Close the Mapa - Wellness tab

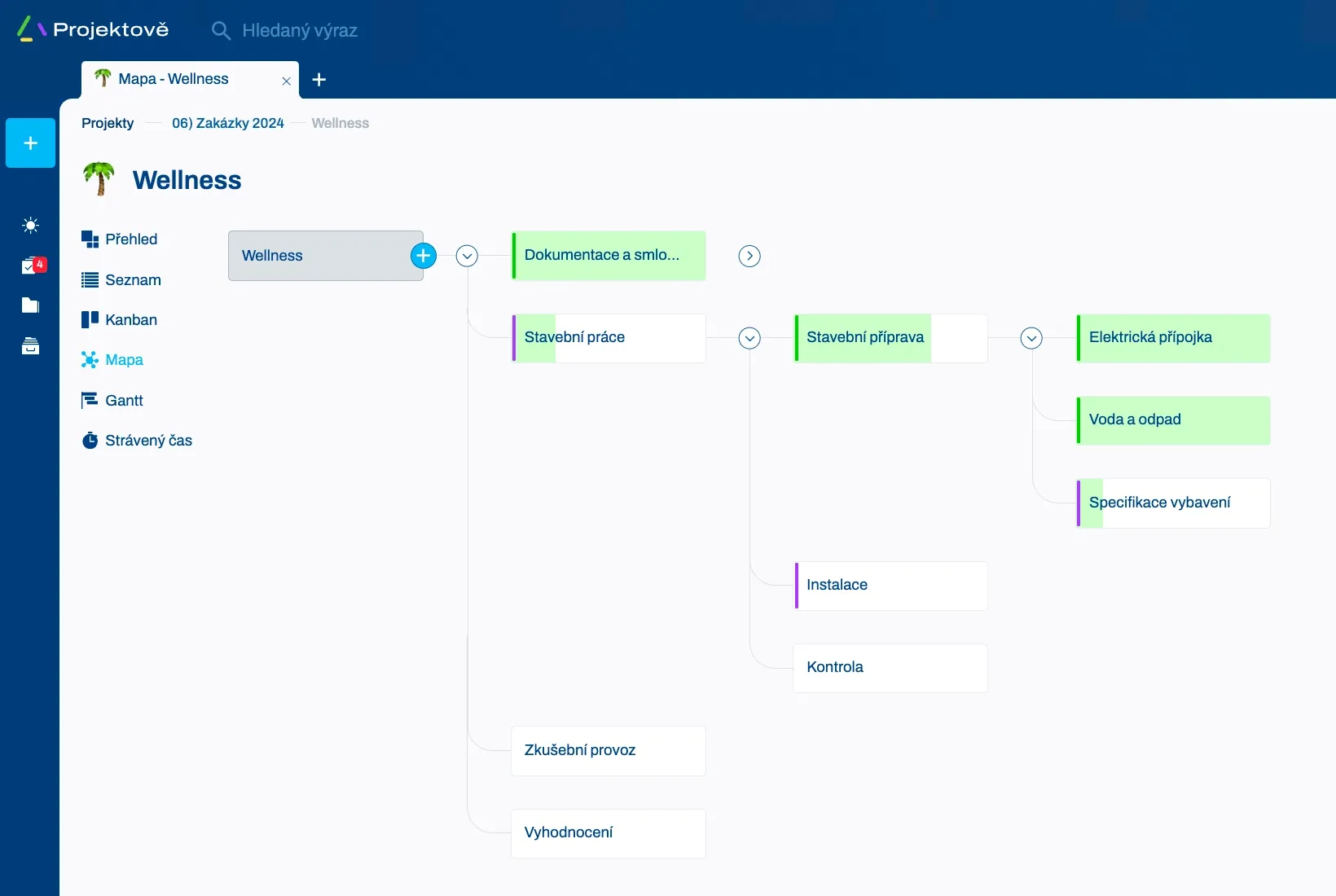click(286, 81)
